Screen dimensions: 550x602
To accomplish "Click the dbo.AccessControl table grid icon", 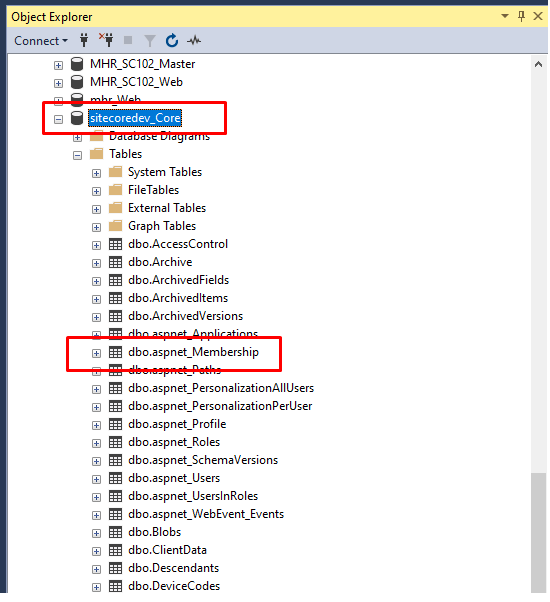I will 116,244.
